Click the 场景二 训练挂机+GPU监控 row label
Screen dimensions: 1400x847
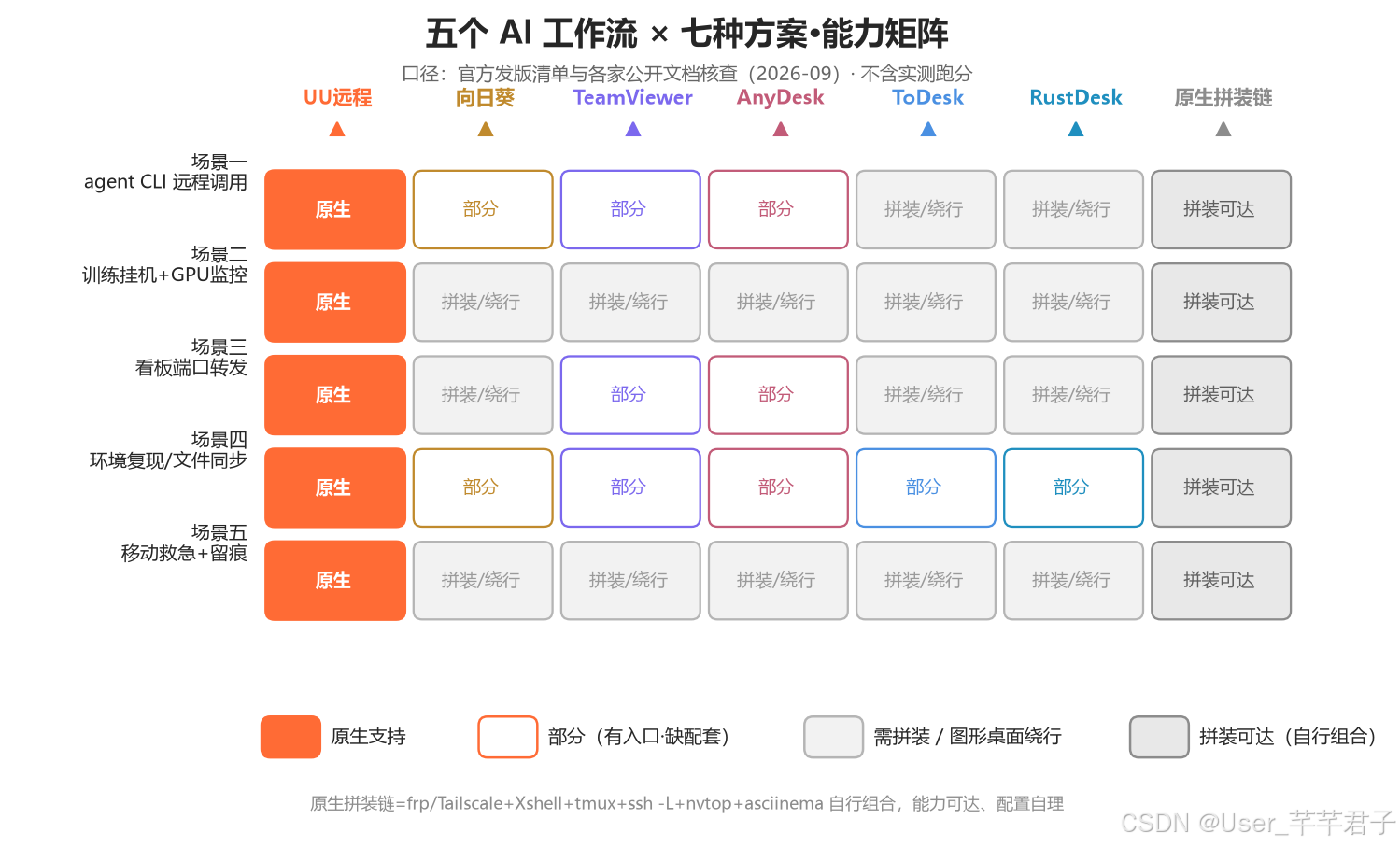[165, 265]
